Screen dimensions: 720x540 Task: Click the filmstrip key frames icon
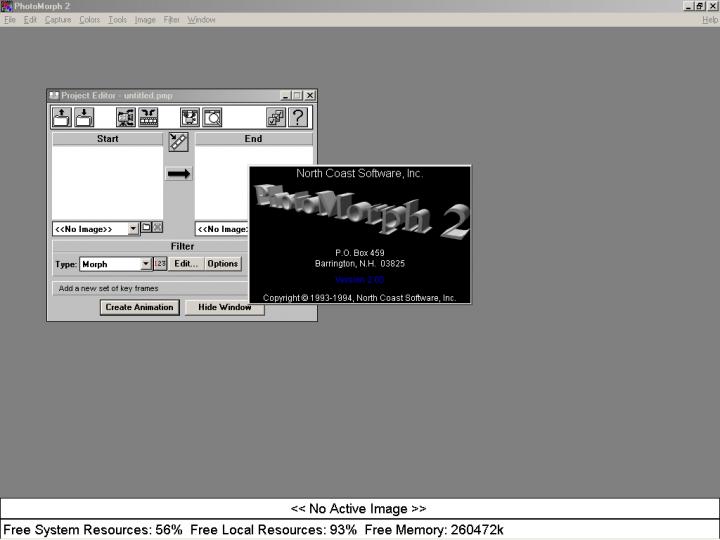148,117
